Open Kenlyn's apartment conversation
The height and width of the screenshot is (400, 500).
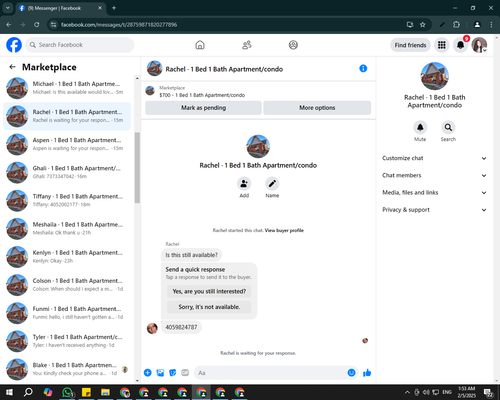click(x=67, y=257)
